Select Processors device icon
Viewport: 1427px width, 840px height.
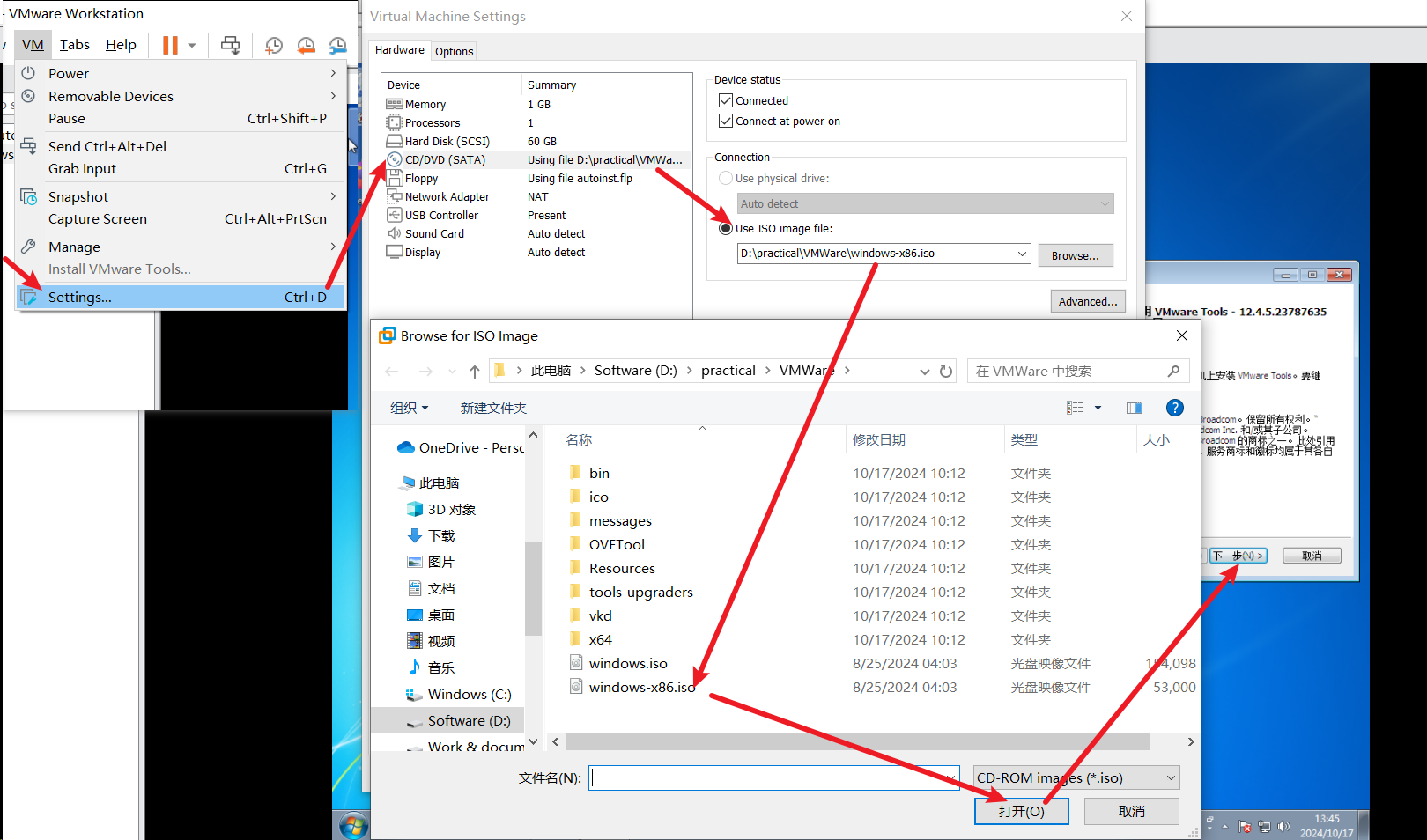pos(395,122)
